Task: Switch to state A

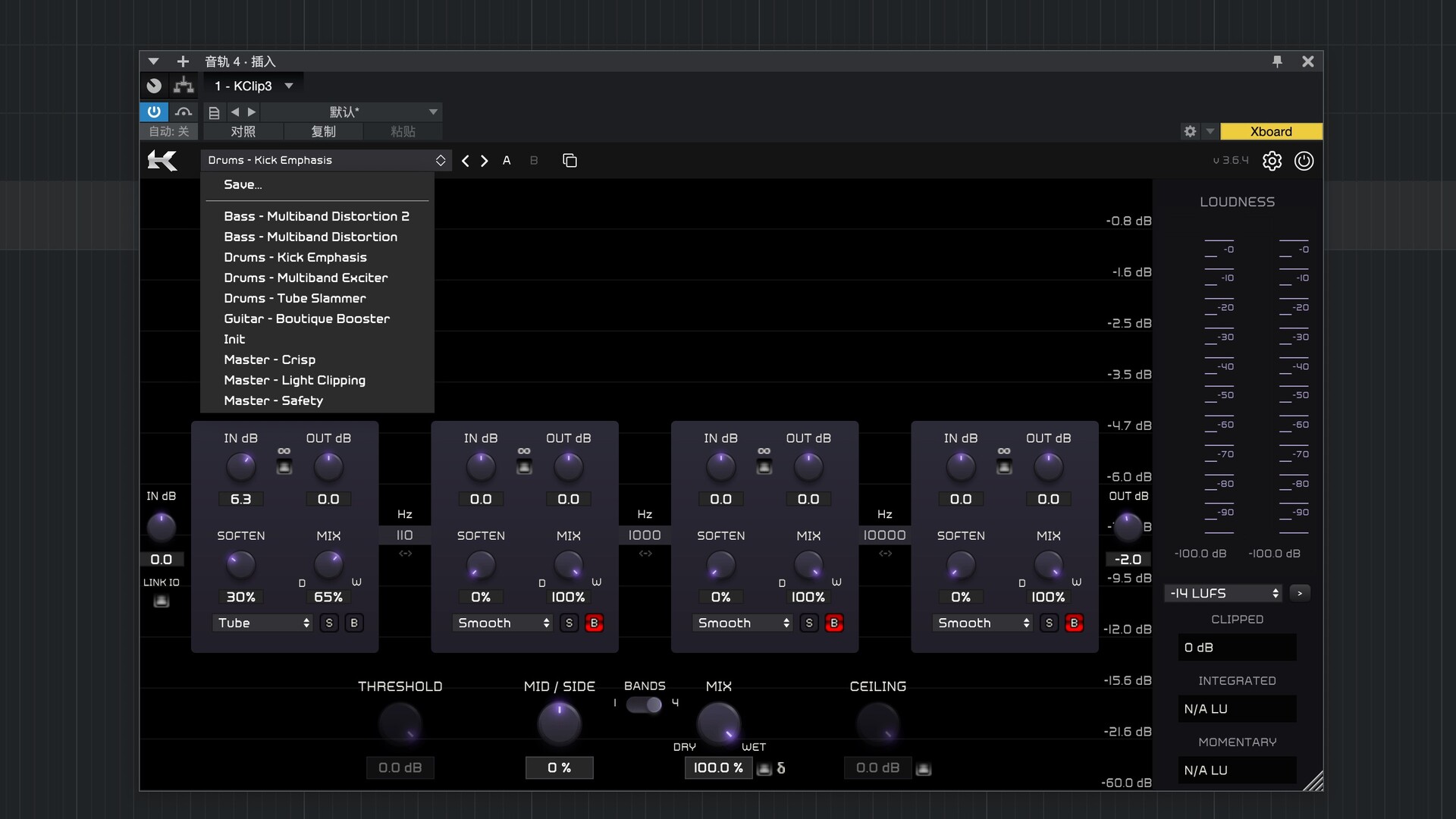Action: [x=507, y=161]
